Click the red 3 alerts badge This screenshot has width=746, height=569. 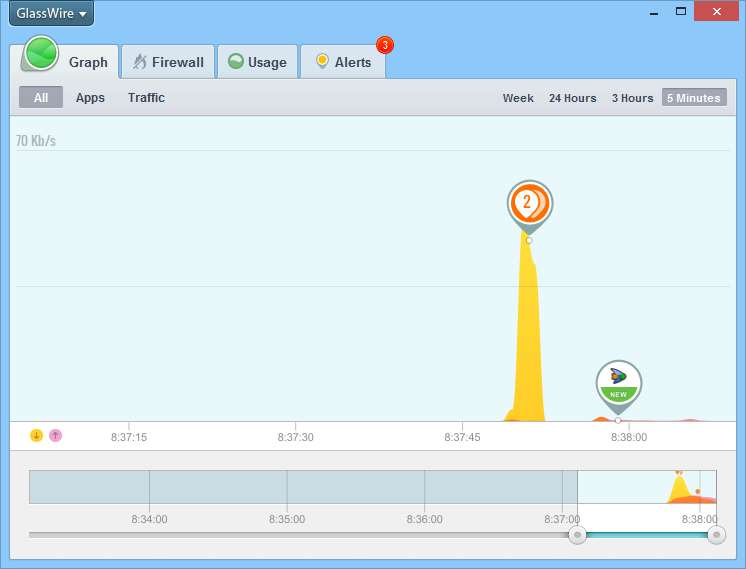pos(385,45)
